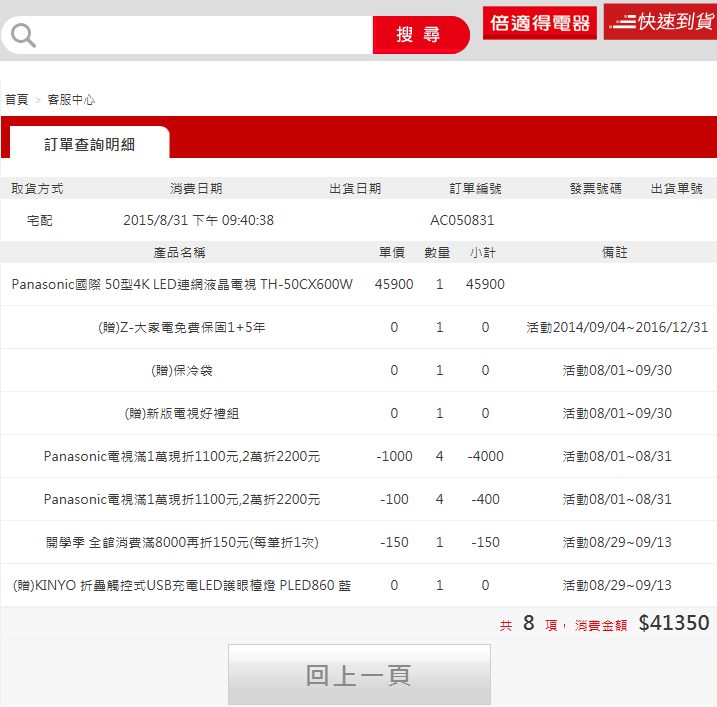Open the 快速到貨 fast delivery banner

[660, 21]
